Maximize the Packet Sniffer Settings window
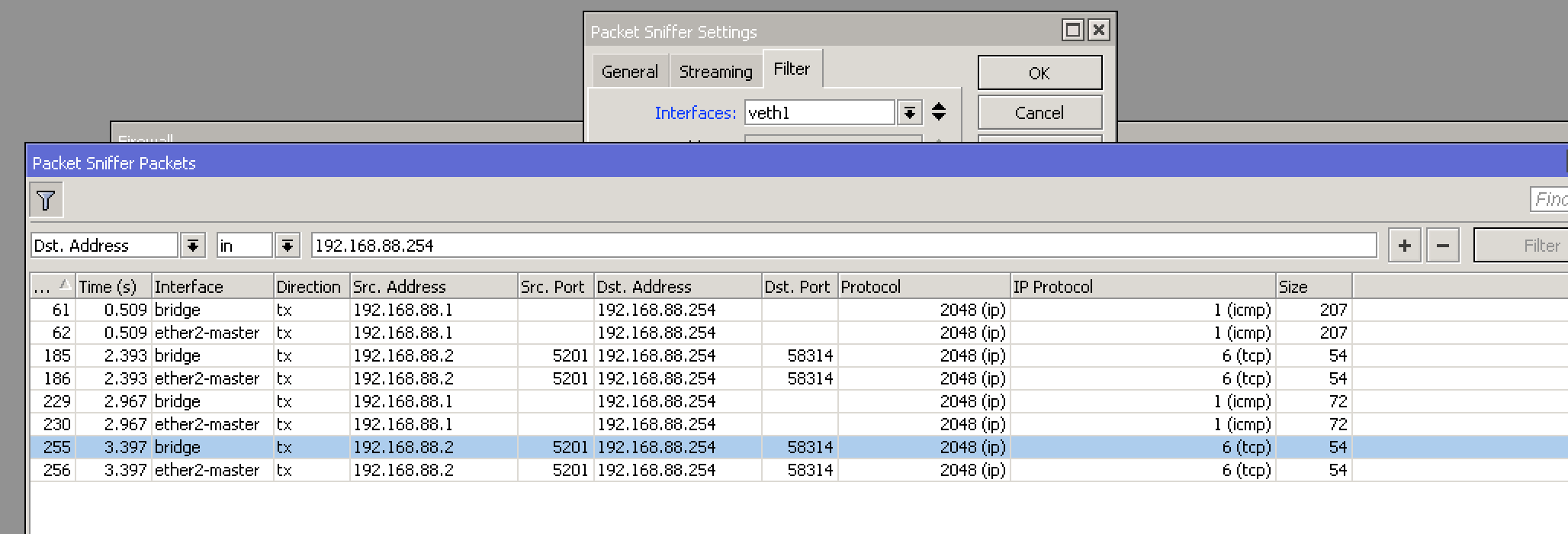 coord(1073,30)
